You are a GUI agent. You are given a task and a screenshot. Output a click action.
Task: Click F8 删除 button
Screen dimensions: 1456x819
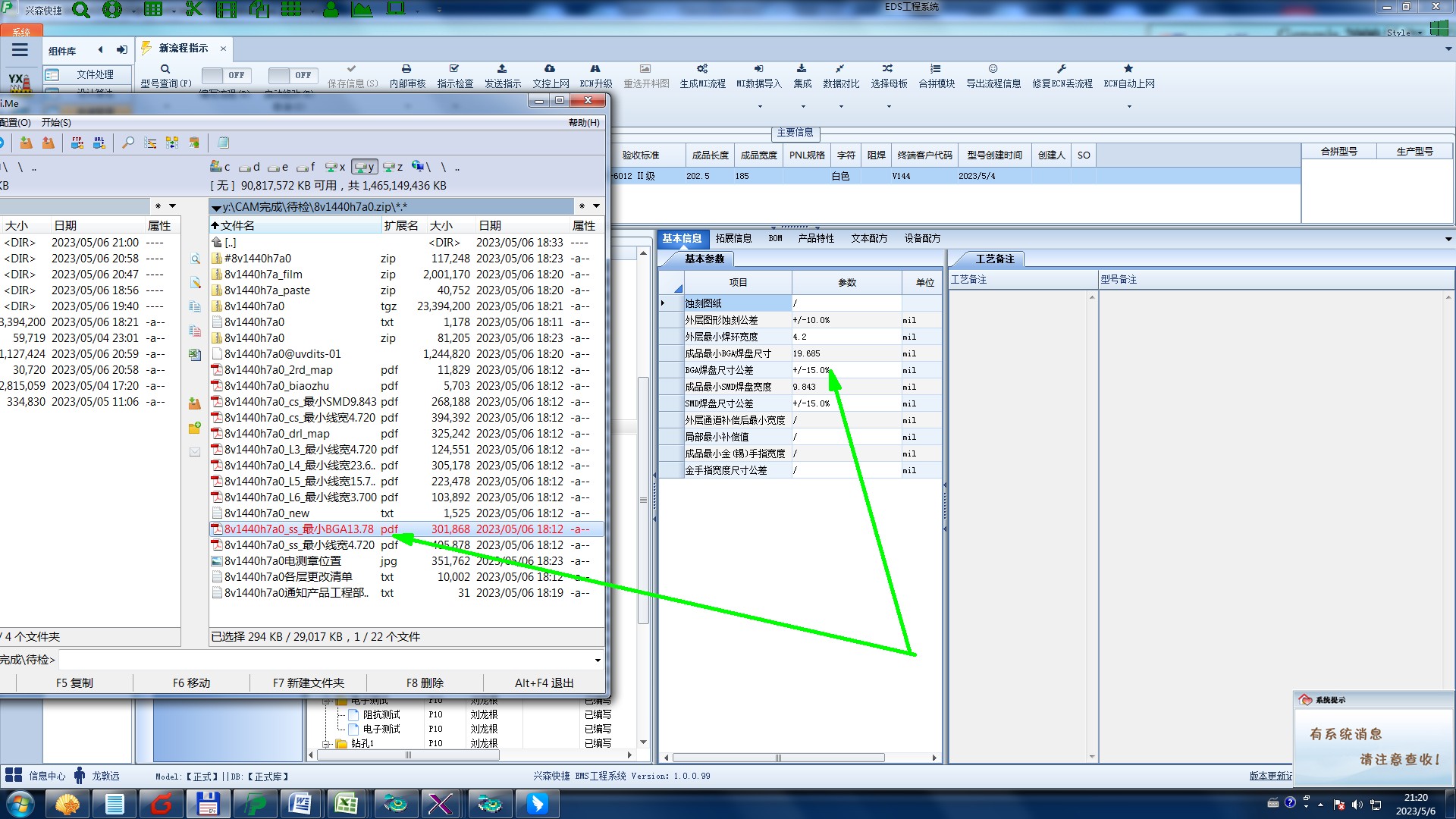click(425, 682)
